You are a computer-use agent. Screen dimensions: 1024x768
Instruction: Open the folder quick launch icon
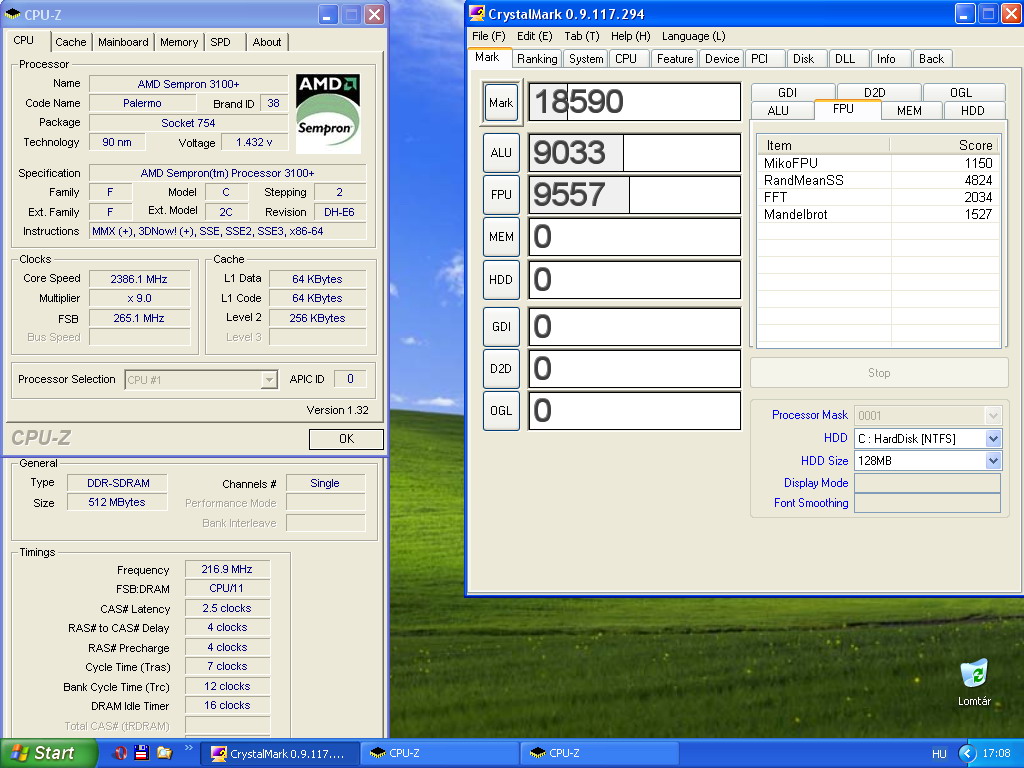(164, 753)
